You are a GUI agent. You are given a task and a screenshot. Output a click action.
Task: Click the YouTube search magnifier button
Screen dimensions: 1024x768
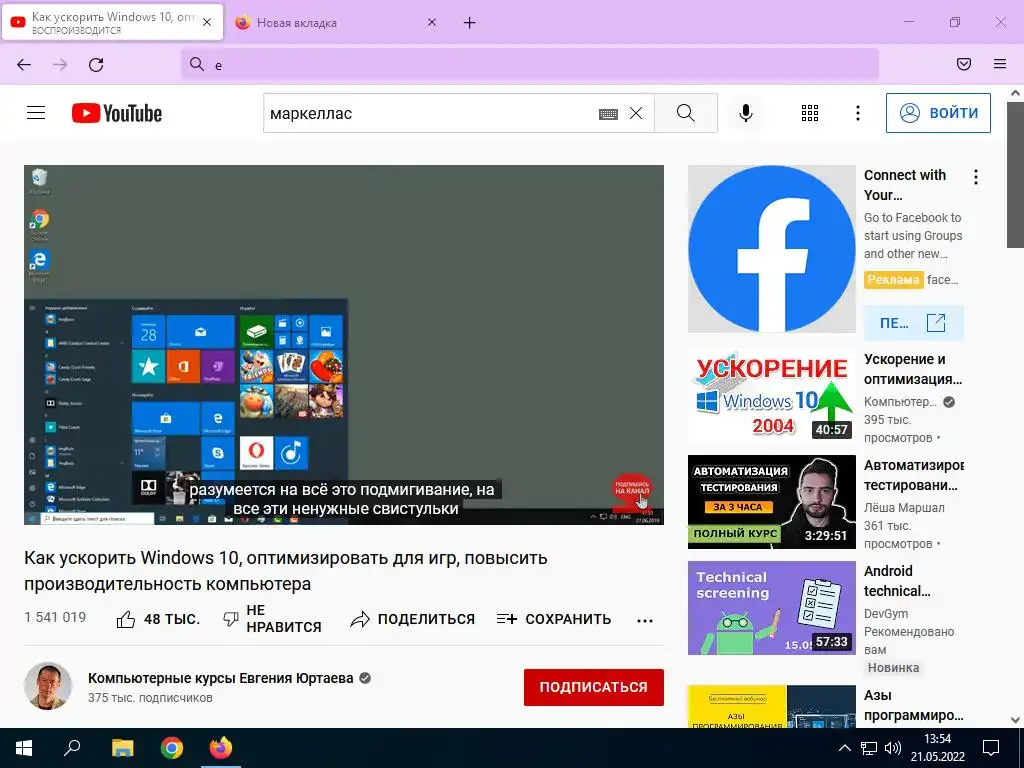pyautogui.click(x=686, y=113)
